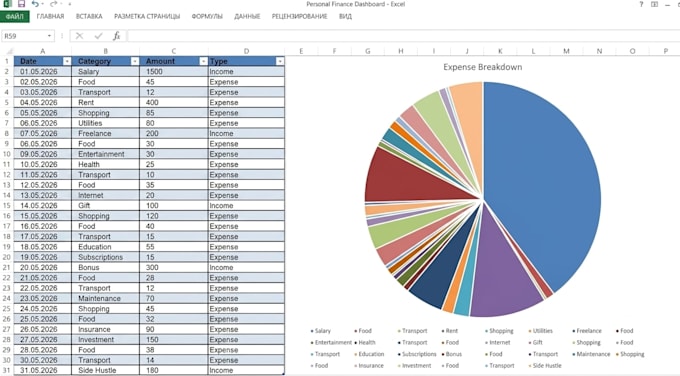Select column A header
Viewport: 680px width, 376px height.
coord(42,51)
